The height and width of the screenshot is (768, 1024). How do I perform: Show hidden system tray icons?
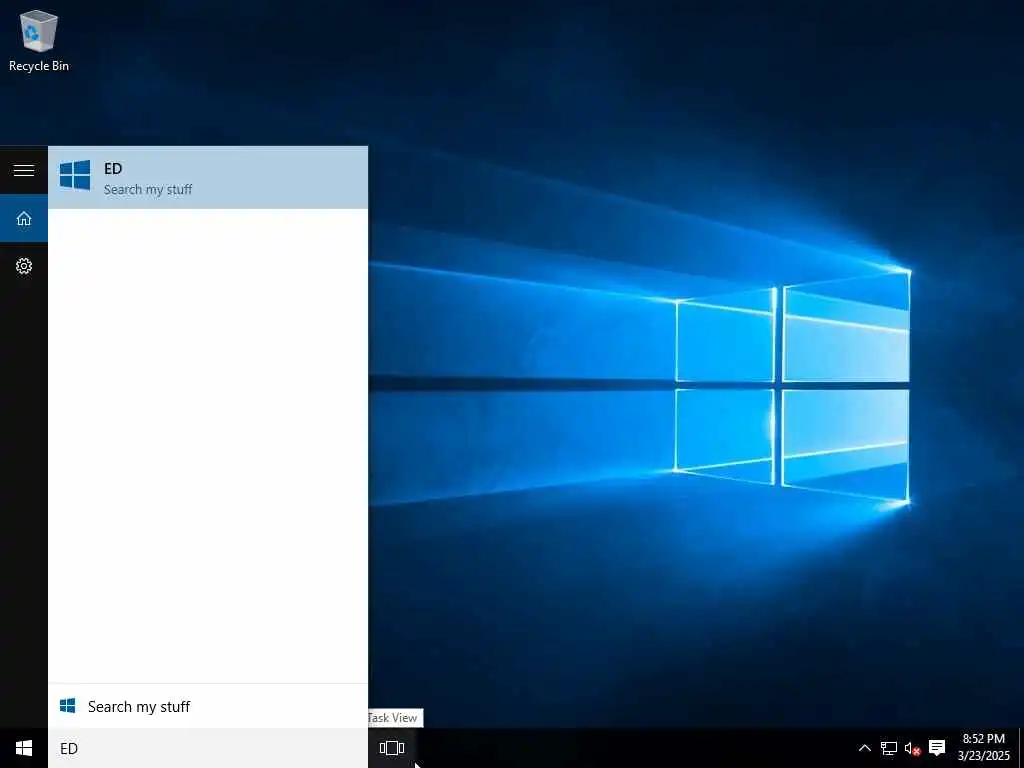point(864,748)
